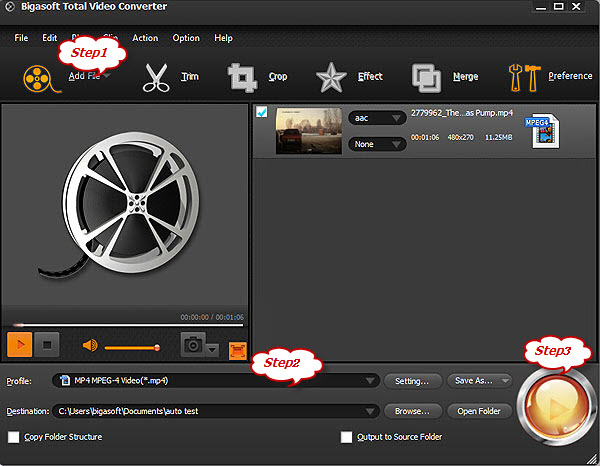Click the Merge text label
Viewport: 600px width, 466px height.
[466, 77]
